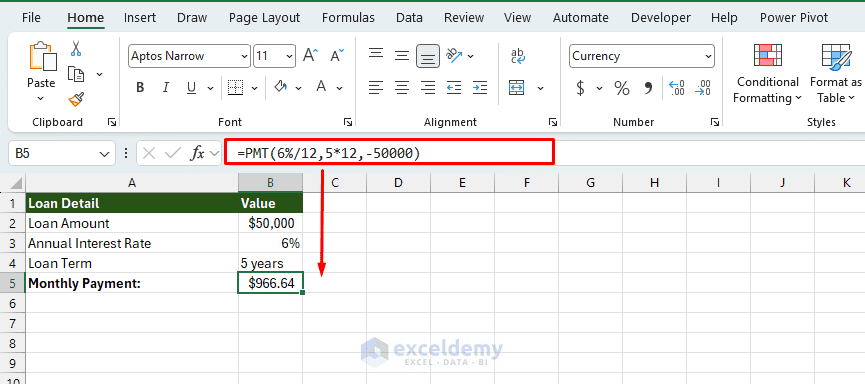This screenshot has width=865, height=384.
Task: Select cell with $50,000 loan amount
Action: [270, 223]
